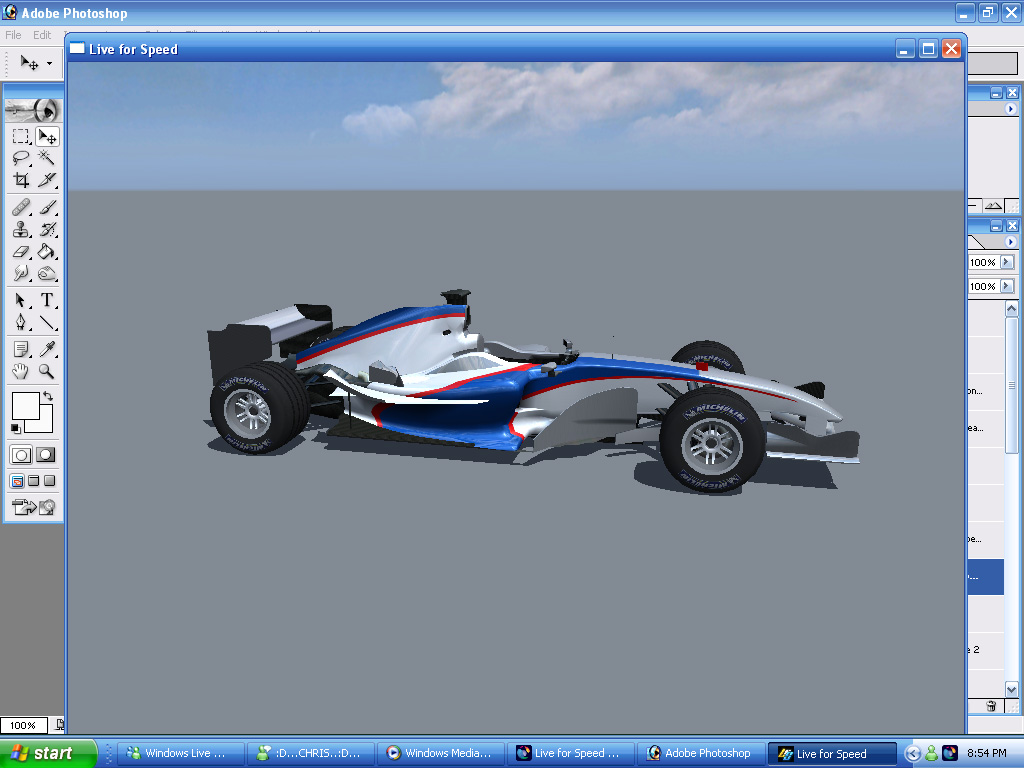Viewport: 1024px width, 768px height.
Task: Open layer opacity 100% slider arrow
Action: (x=1007, y=262)
